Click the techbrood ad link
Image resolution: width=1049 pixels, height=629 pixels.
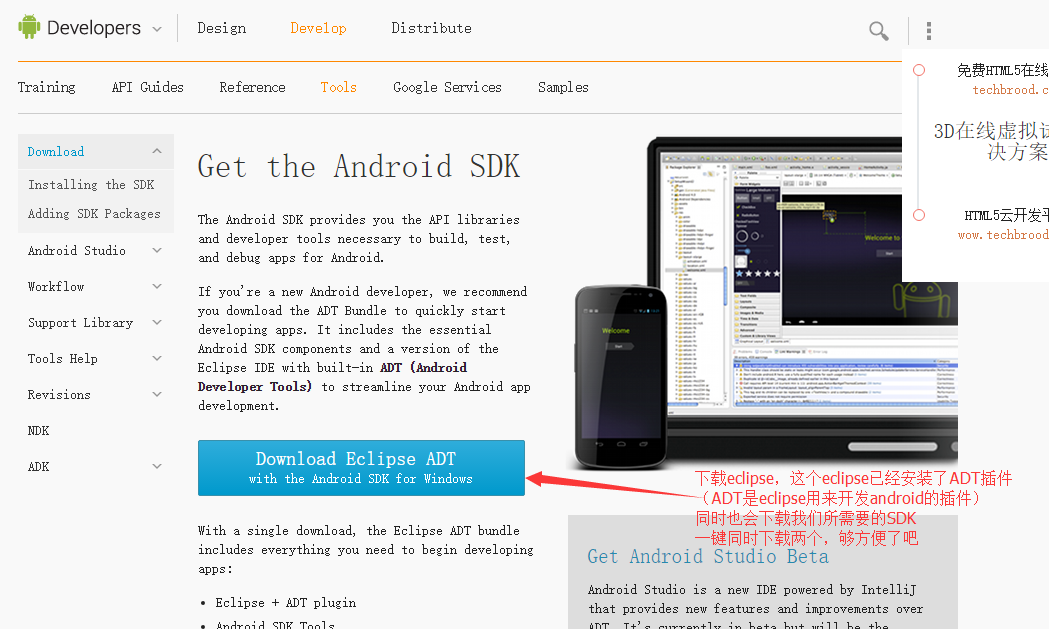(1010, 90)
